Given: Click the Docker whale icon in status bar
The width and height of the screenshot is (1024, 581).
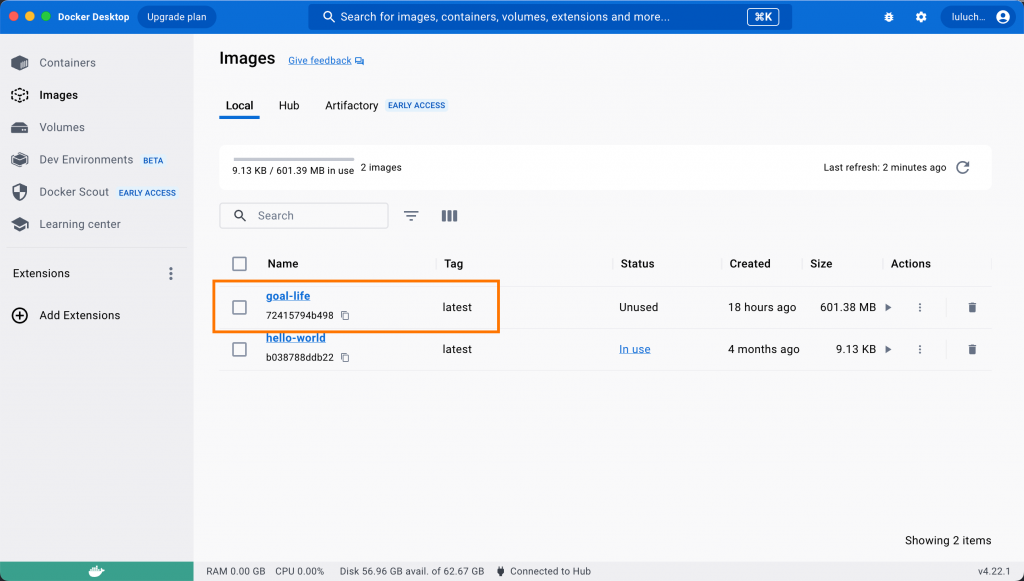Looking at the screenshot, I should pyautogui.click(x=96, y=571).
